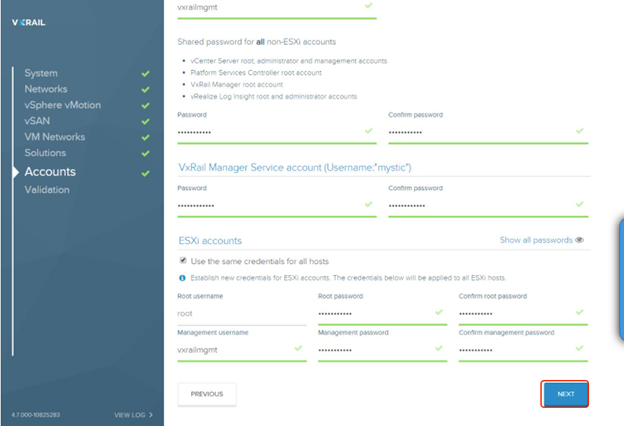Select vSphere vMotion step
This screenshot has height=426, width=624.
click(x=62, y=105)
